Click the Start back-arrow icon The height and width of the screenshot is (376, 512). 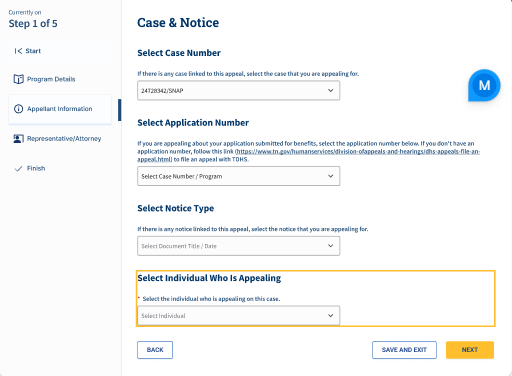(18, 51)
